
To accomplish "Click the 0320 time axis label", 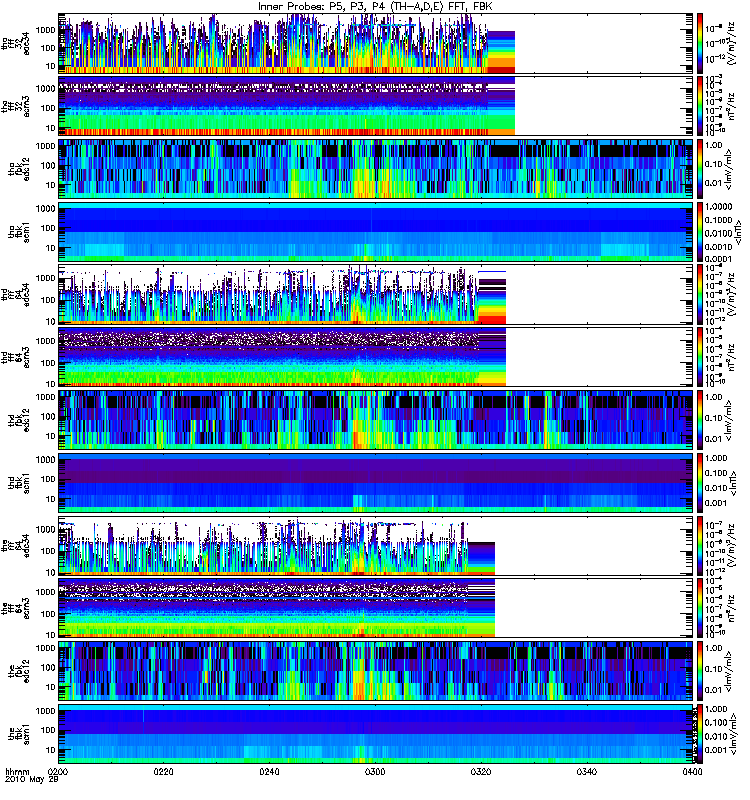I will coord(481,771).
